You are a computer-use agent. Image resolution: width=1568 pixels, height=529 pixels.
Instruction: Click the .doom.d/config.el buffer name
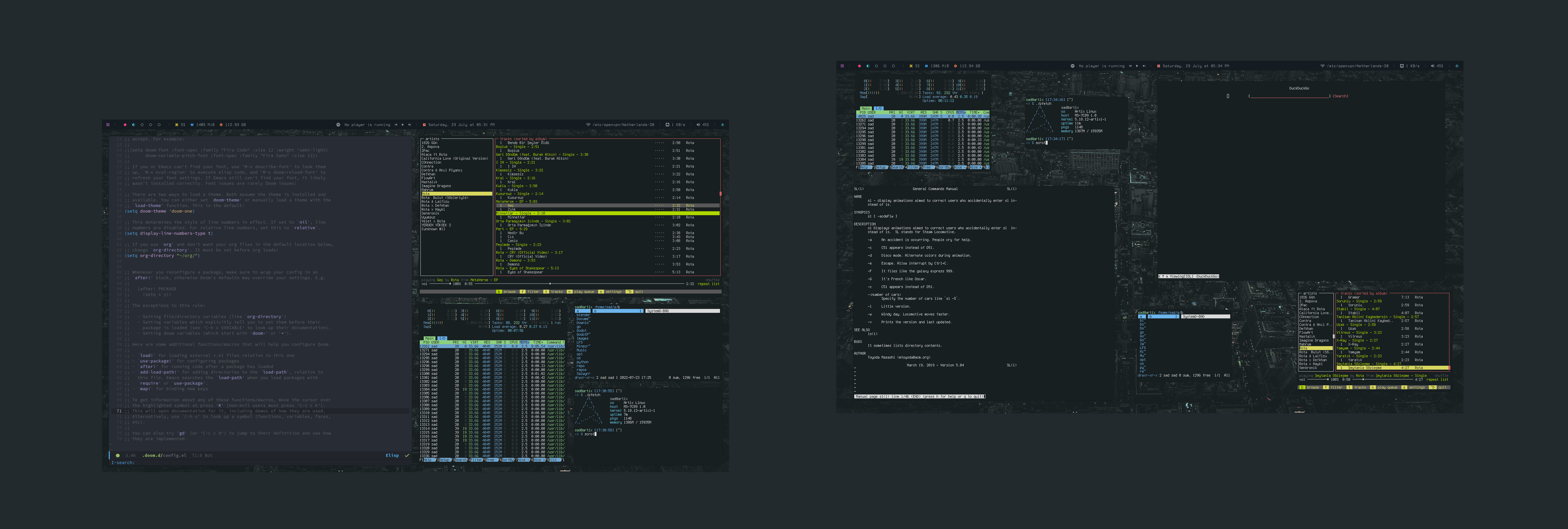click(x=164, y=455)
